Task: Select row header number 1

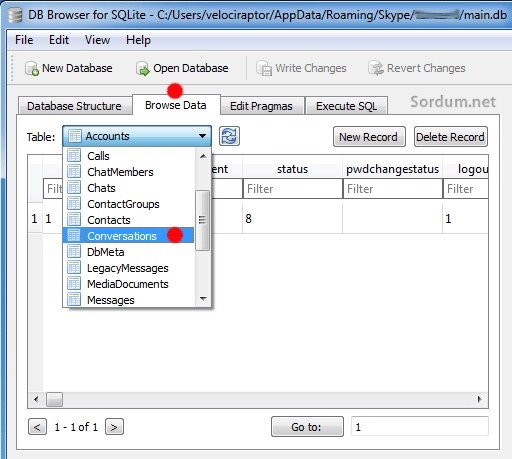Action: [35, 219]
